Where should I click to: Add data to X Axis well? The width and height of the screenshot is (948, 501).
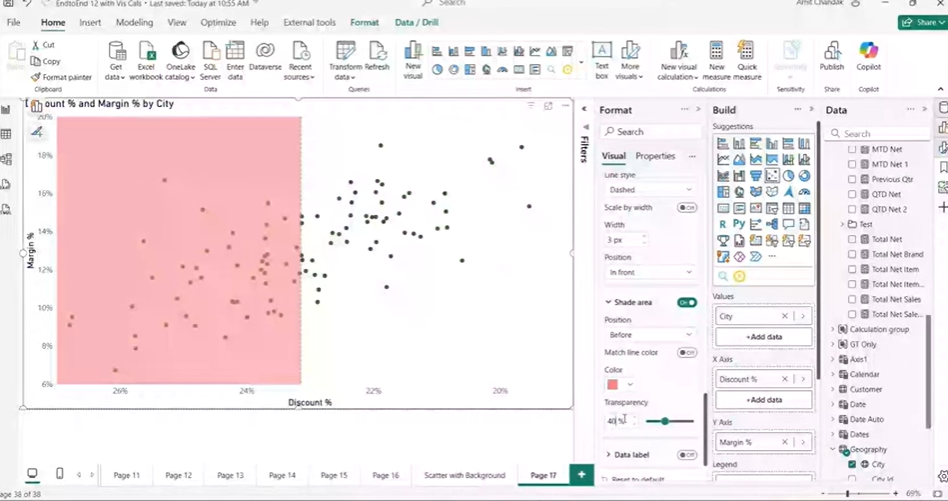pos(764,400)
